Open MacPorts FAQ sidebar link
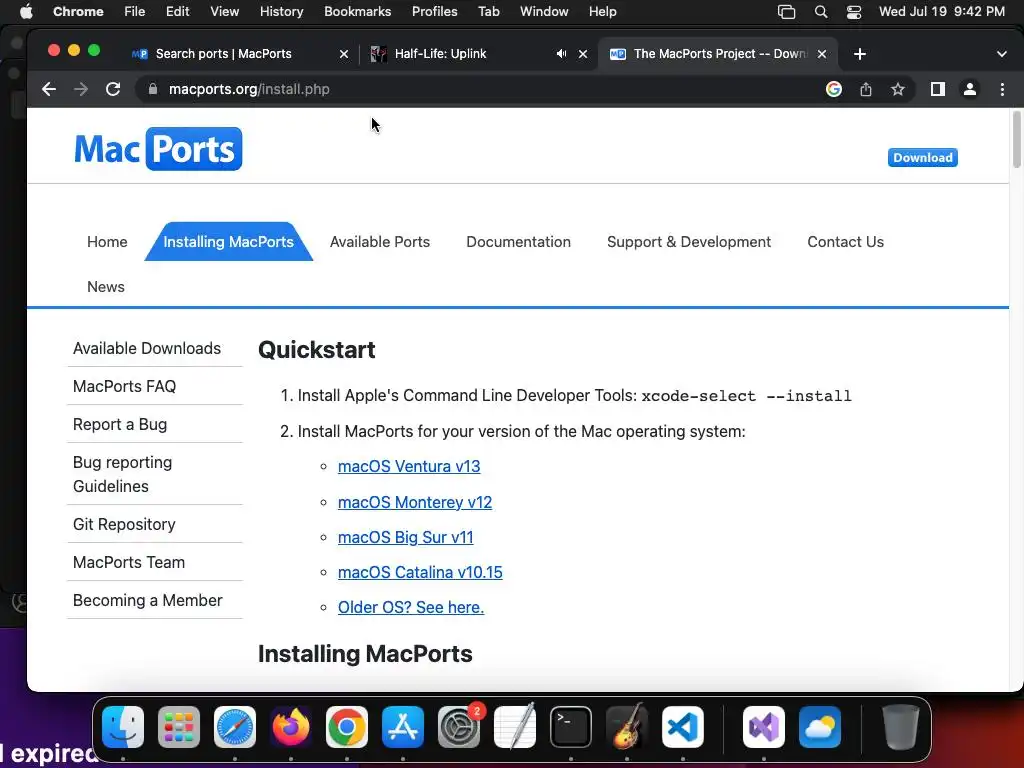This screenshot has width=1024, height=768. pos(124,386)
